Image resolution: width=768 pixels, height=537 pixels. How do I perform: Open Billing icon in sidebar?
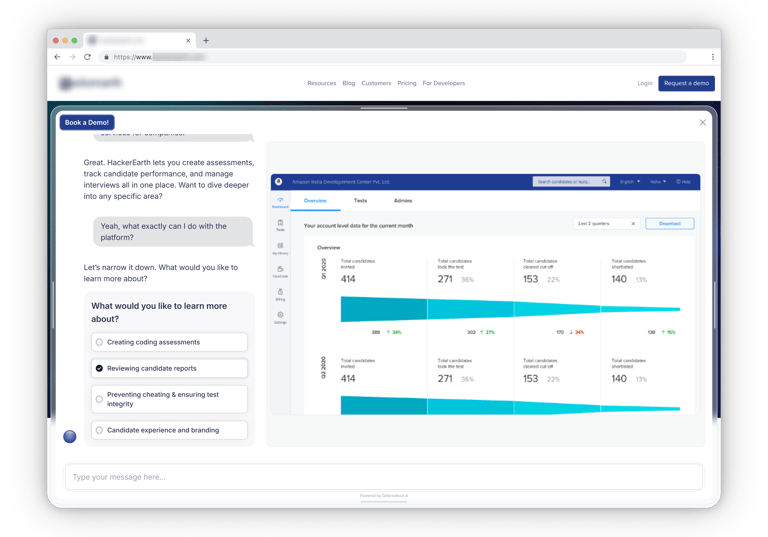point(280,294)
